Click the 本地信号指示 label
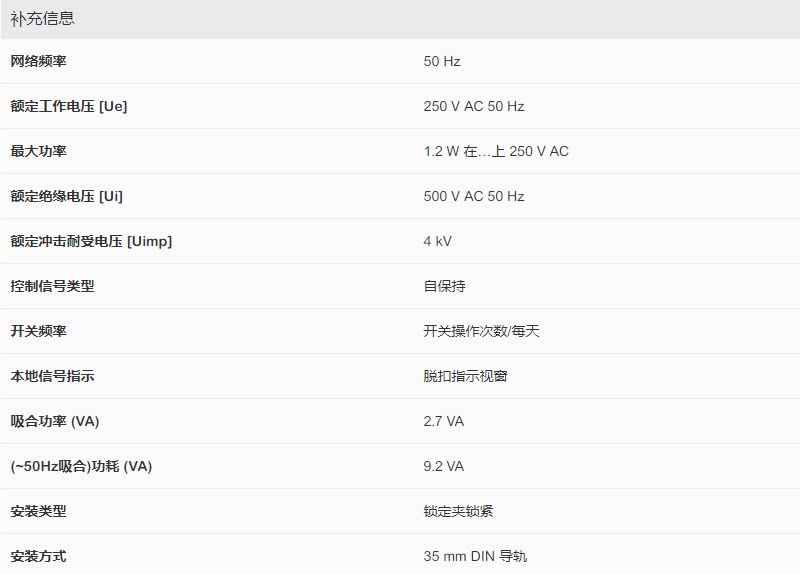 (x=52, y=376)
